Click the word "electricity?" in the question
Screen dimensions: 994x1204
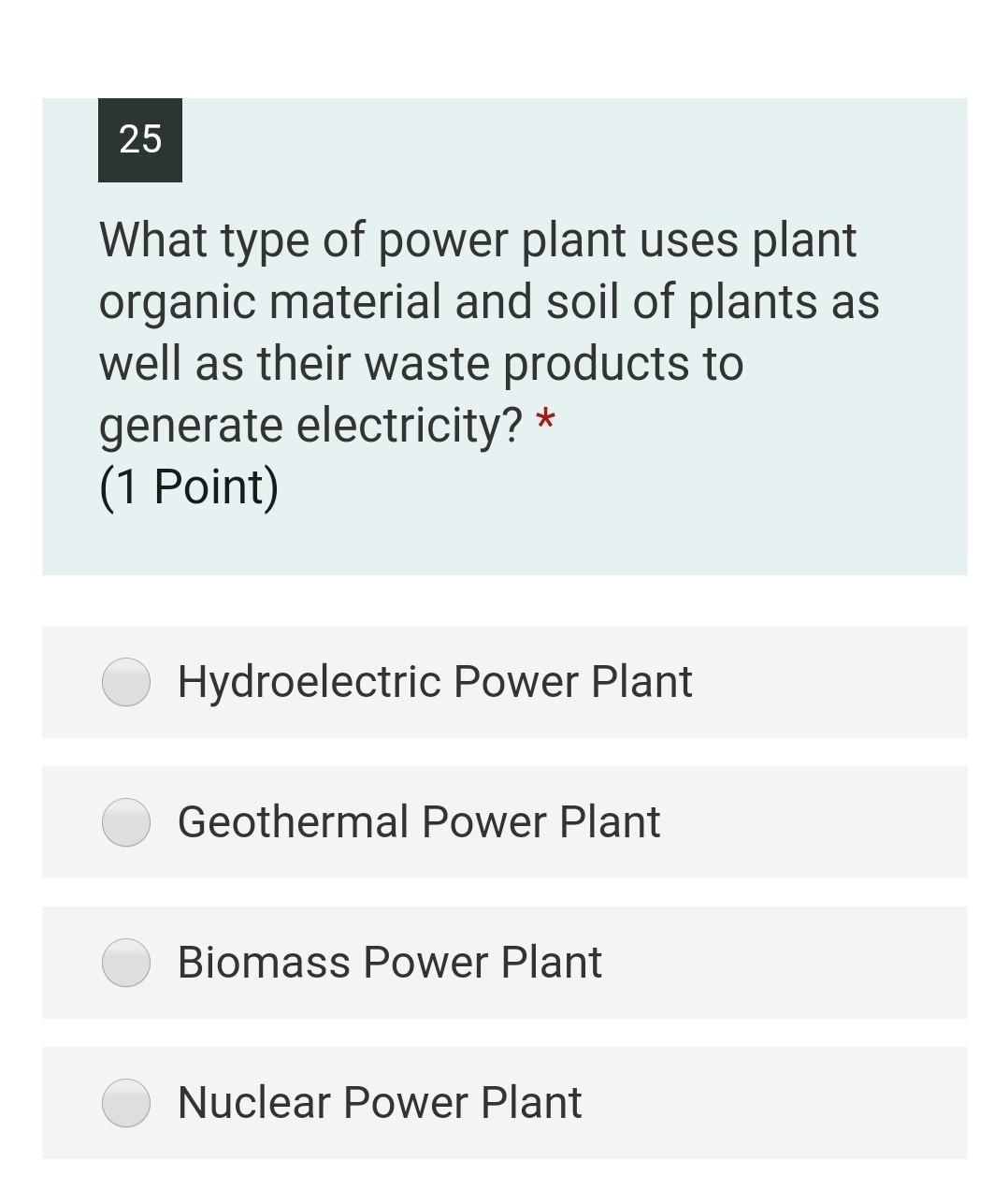click(x=410, y=425)
